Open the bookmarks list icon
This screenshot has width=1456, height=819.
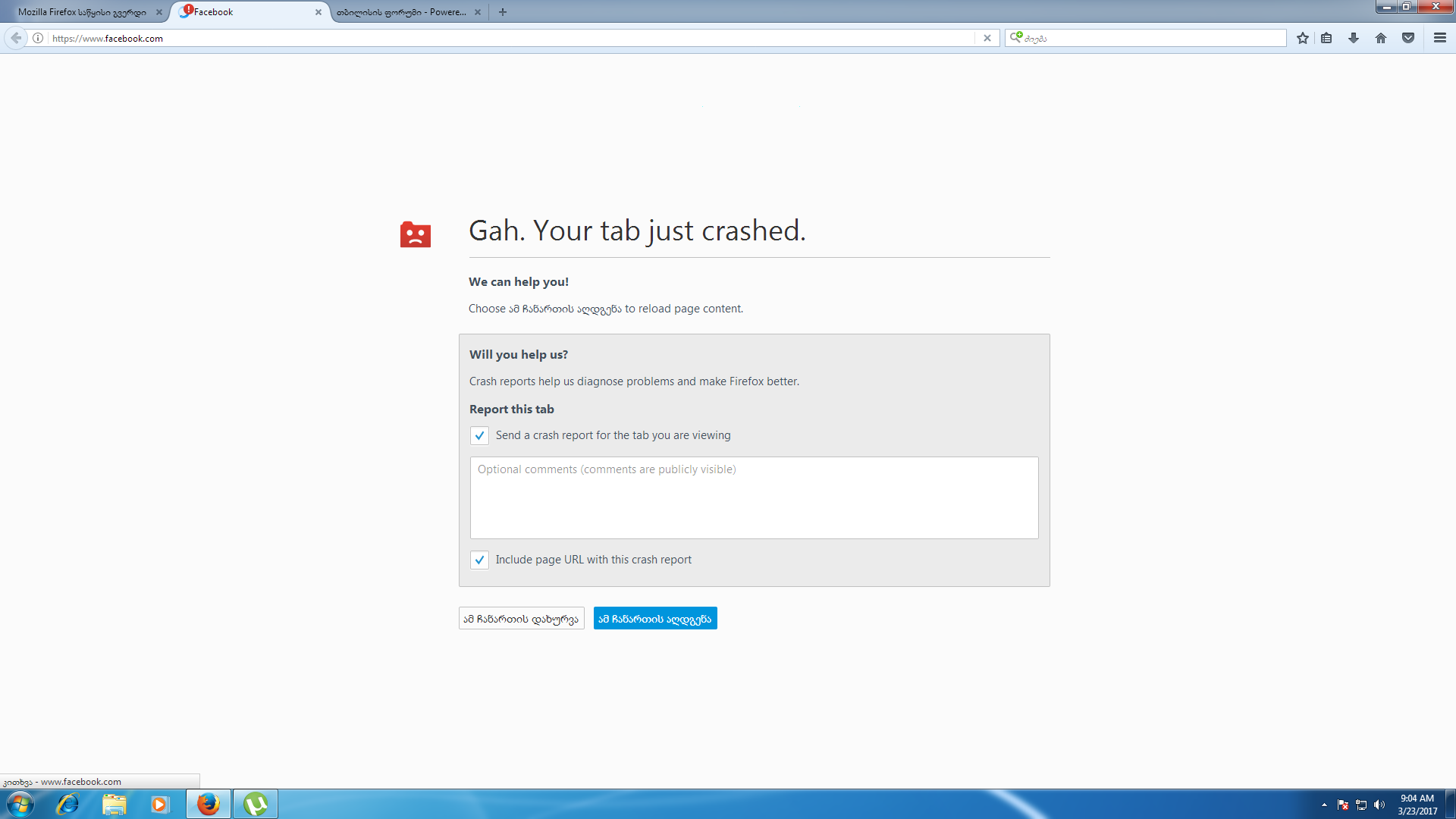(1326, 38)
